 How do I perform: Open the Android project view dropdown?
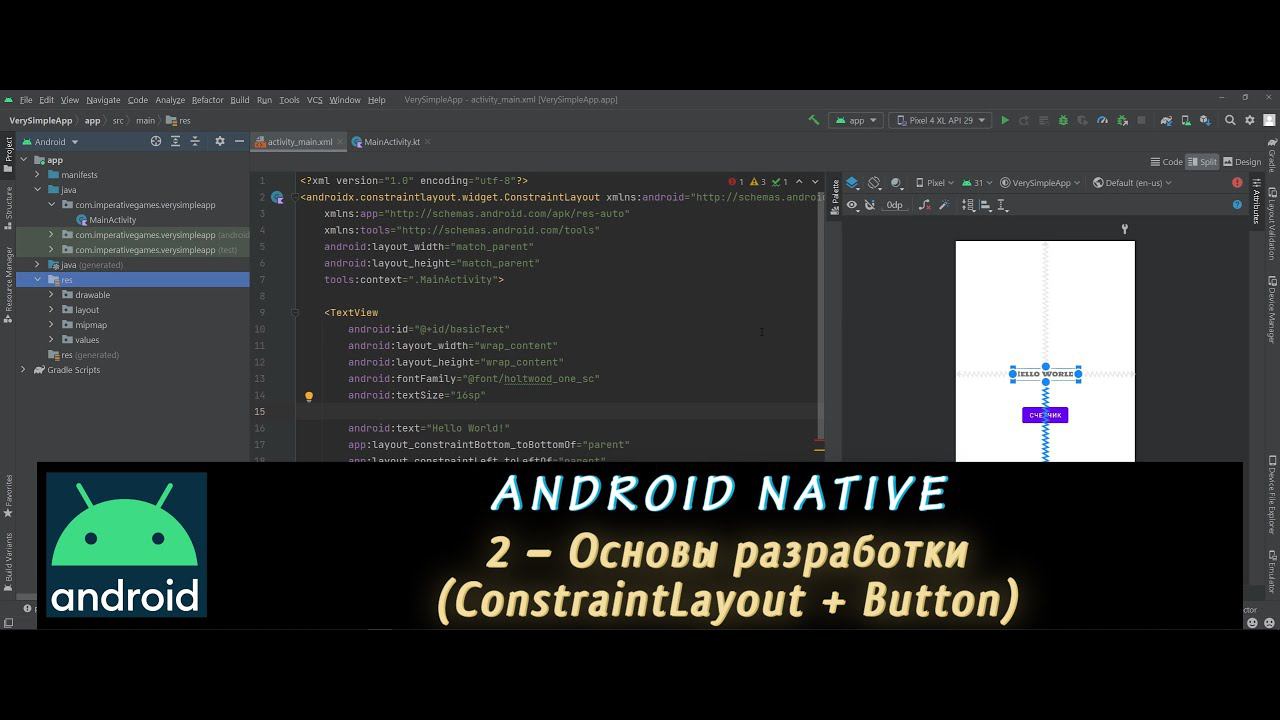[50, 142]
